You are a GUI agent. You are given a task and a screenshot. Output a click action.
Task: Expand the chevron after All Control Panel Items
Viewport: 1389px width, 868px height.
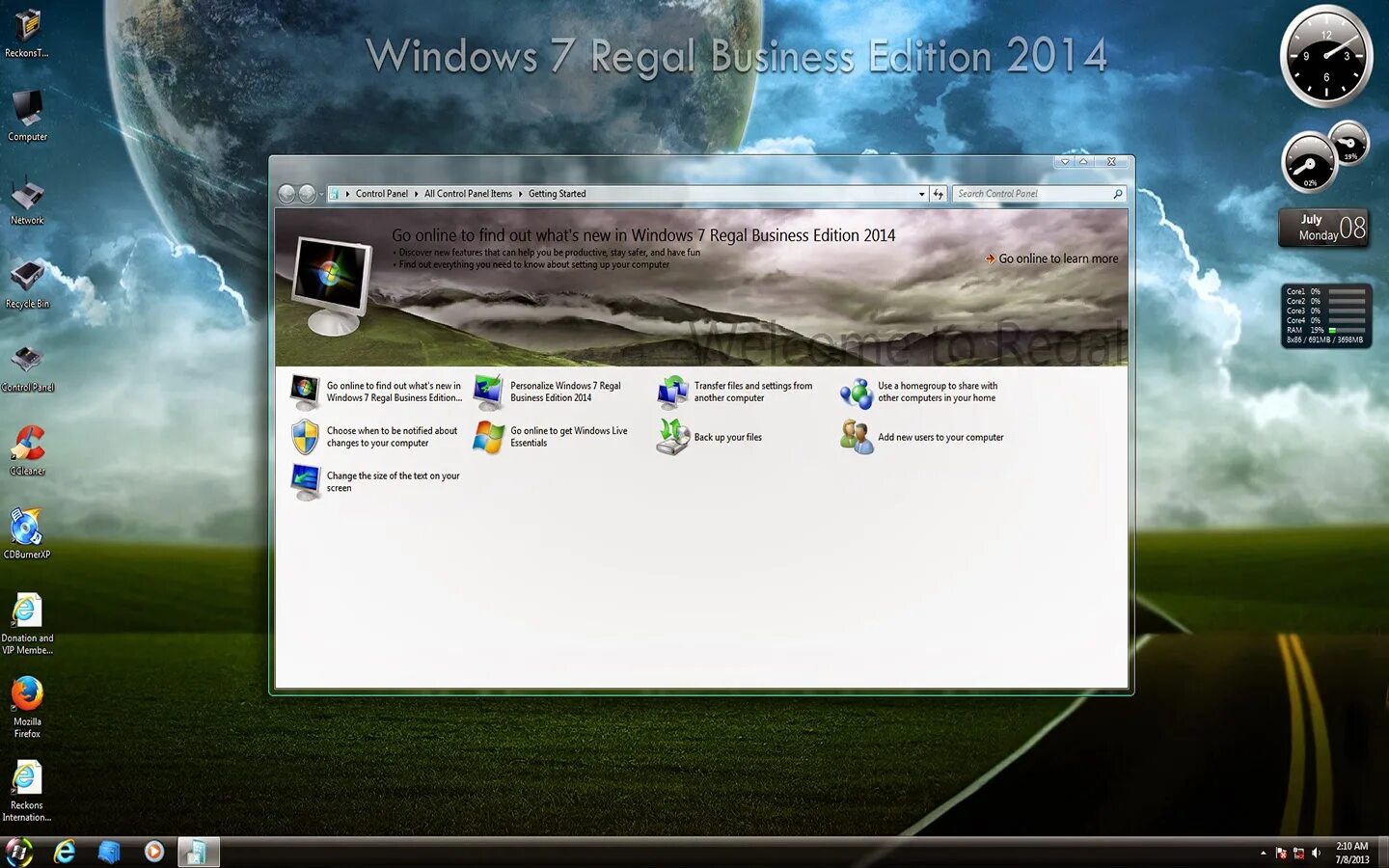519,193
